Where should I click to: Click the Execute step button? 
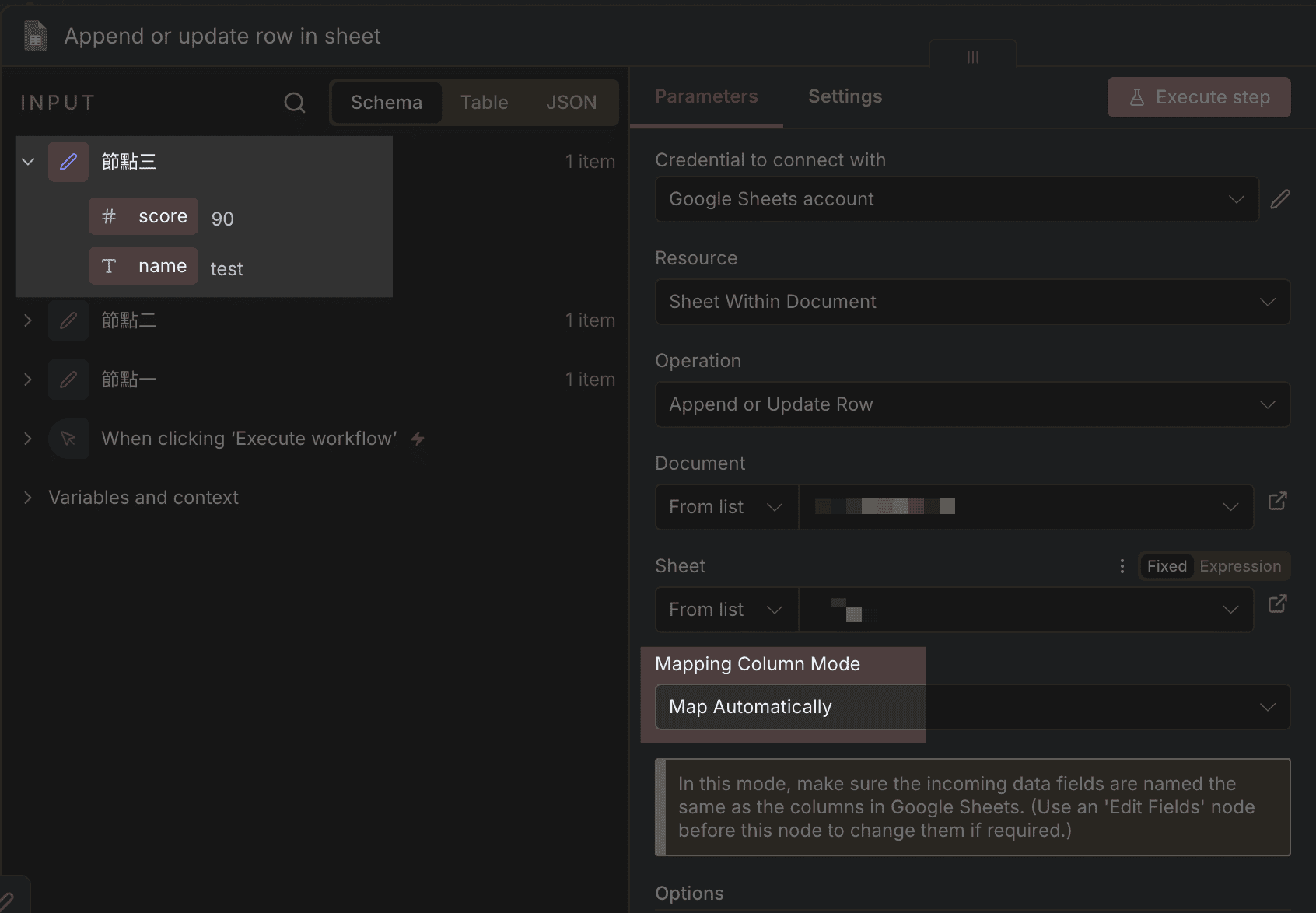[1199, 97]
